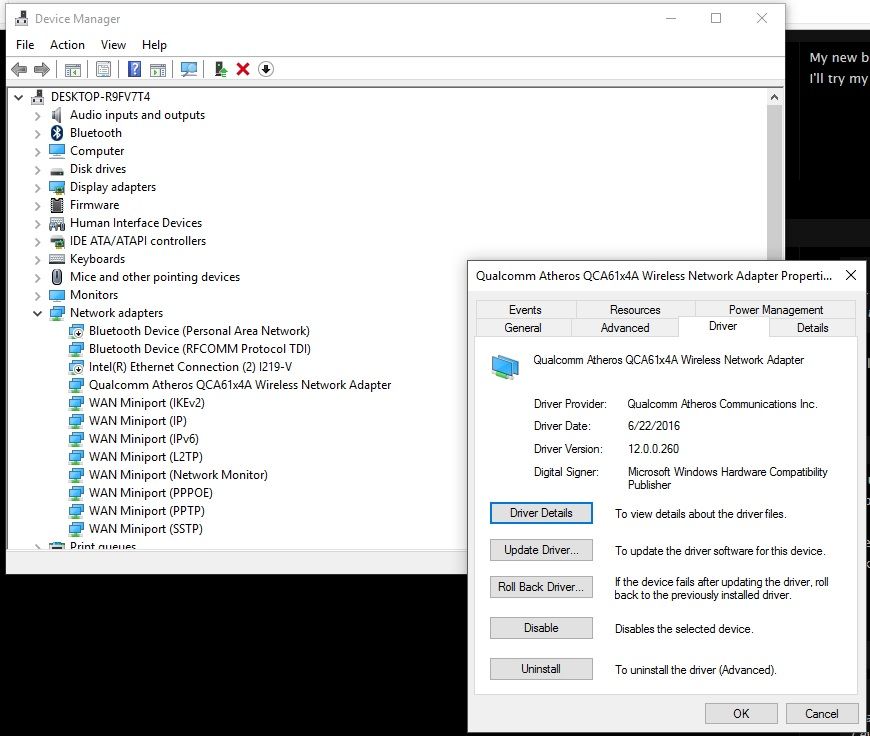Click the red Uninstall device toolbar icon
This screenshot has height=736, width=870.
click(x=243, y=69)
